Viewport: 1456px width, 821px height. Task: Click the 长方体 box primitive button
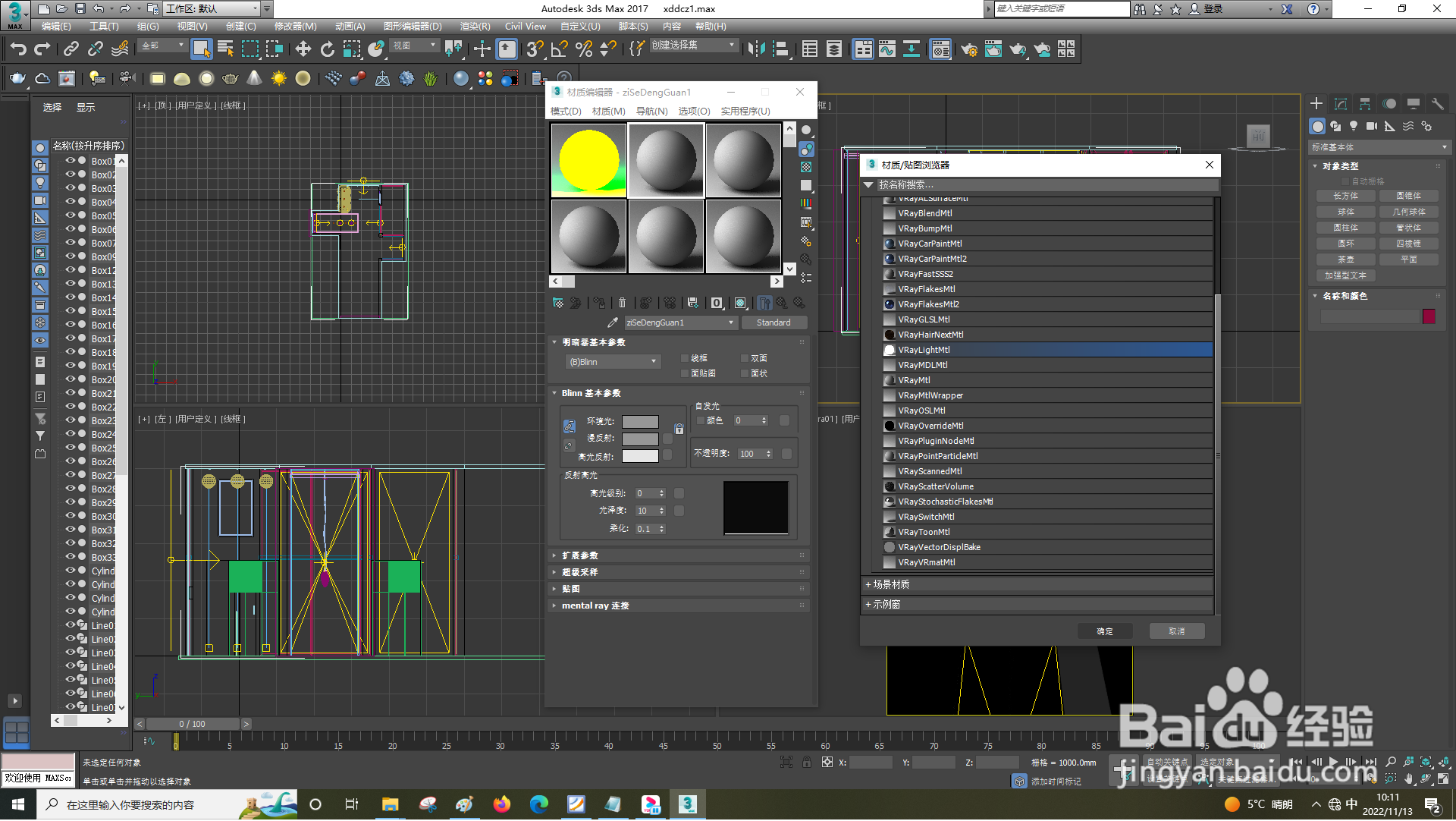tap(1345, 197)
